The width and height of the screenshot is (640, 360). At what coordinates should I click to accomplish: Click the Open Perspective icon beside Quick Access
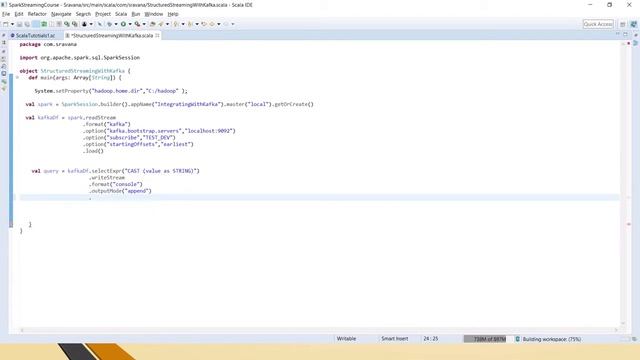coord(622,24)
